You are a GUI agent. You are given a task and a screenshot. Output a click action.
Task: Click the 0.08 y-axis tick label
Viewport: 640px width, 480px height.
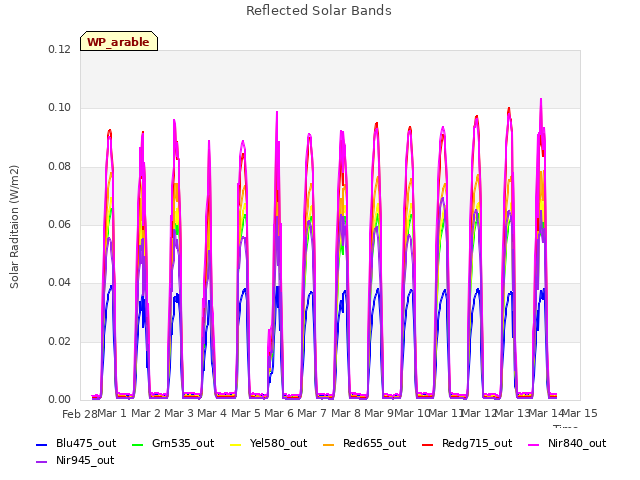[60, 167]
